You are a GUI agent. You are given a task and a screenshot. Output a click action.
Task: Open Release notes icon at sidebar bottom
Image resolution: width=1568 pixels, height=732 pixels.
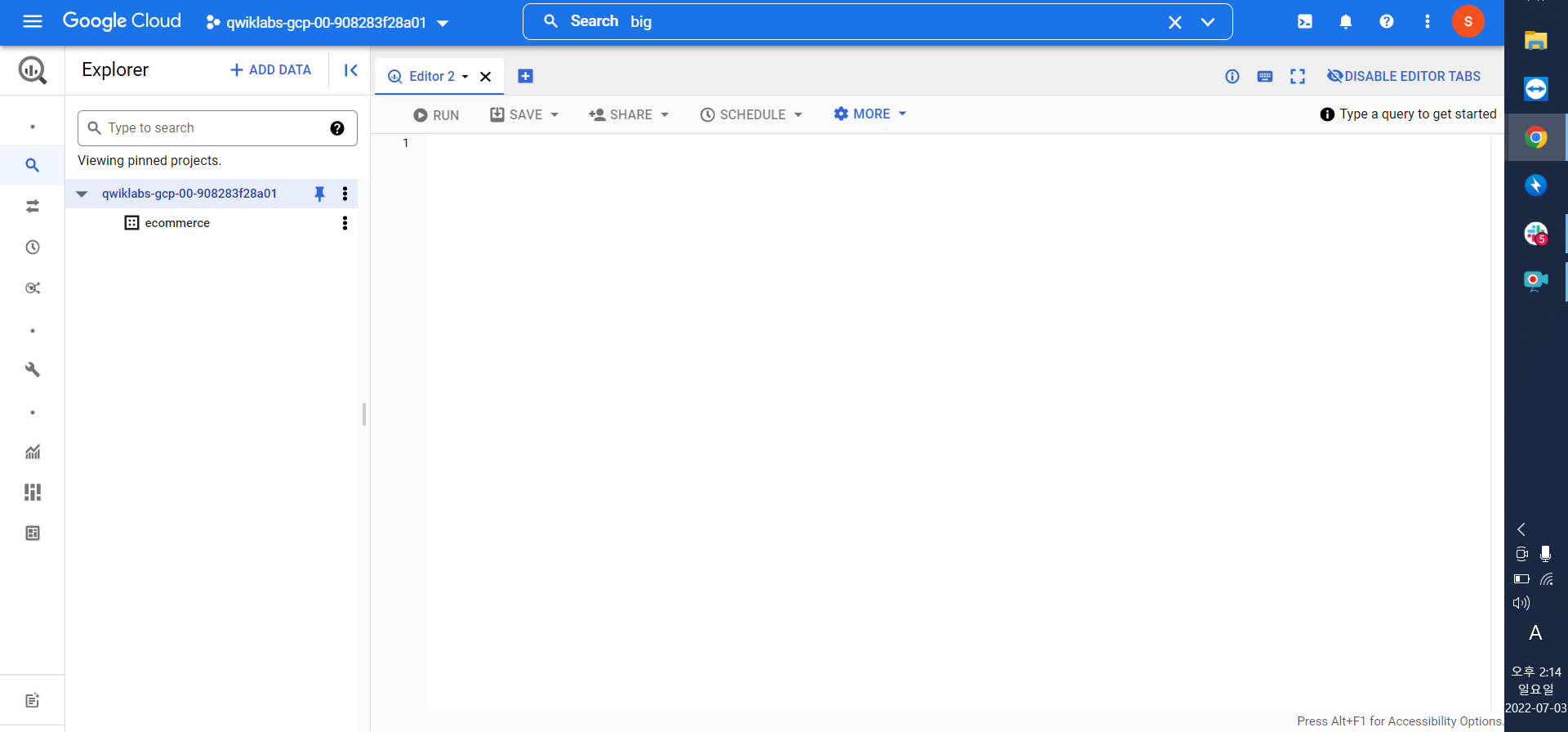tap(33, 700)
